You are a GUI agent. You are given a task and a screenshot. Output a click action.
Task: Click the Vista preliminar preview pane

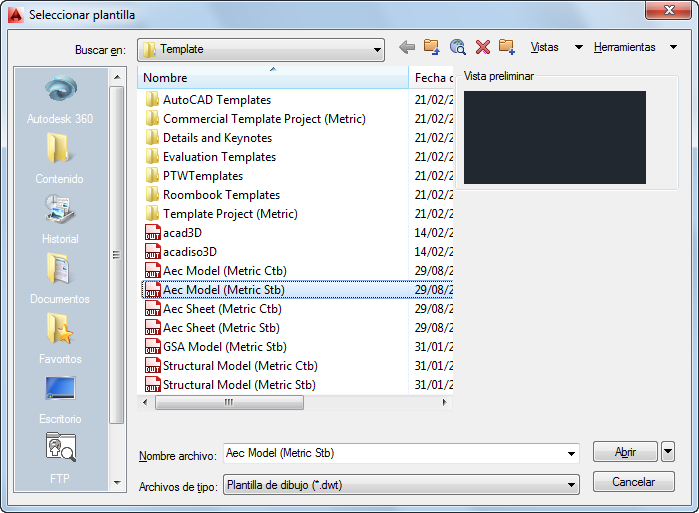555,137
